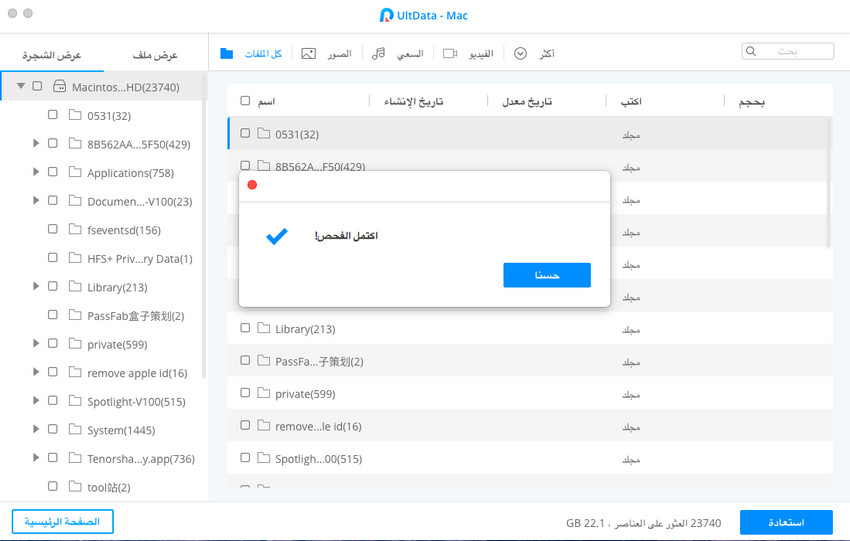Image resolution: width=850 pixels, height=541 pixels.
Task: Expand the remove apple id(16) folder
Action: pyautogui.click(x=36, y=372)
